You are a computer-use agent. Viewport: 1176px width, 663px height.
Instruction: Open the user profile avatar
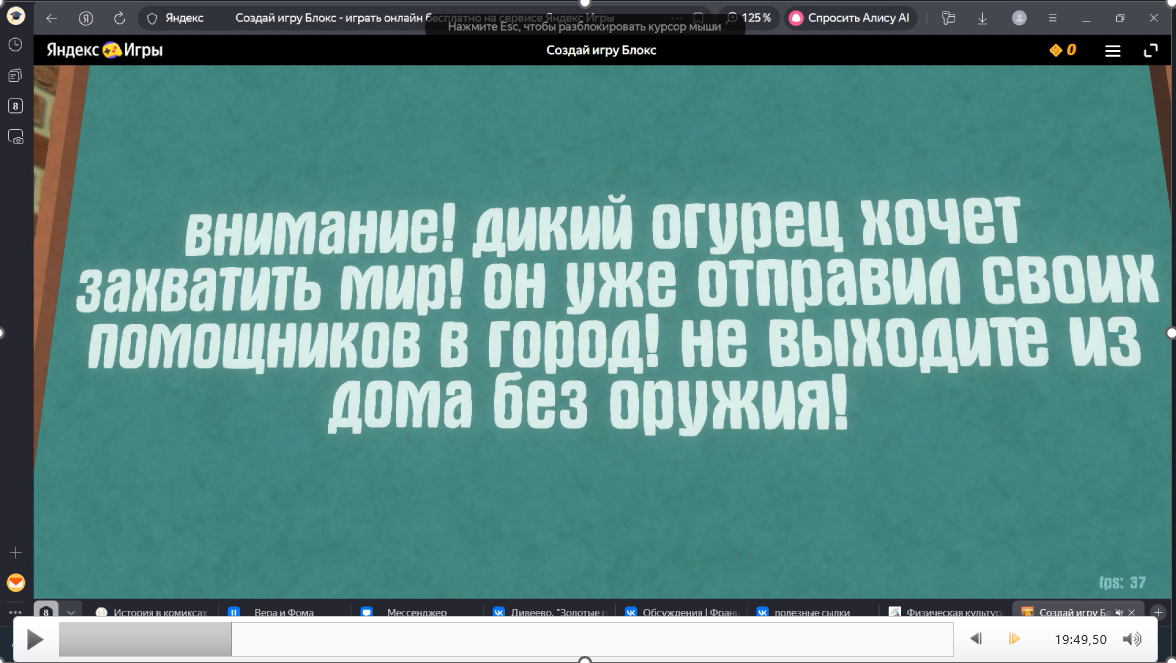point(1018,18)
